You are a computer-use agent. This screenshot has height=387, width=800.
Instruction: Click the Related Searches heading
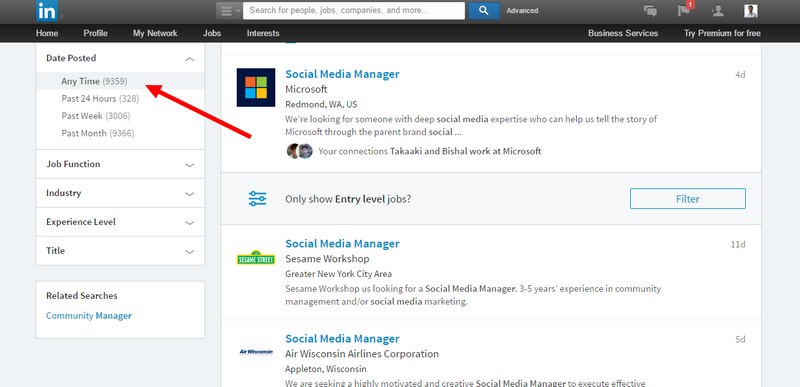pyautogui.click(x=82, y=296)
